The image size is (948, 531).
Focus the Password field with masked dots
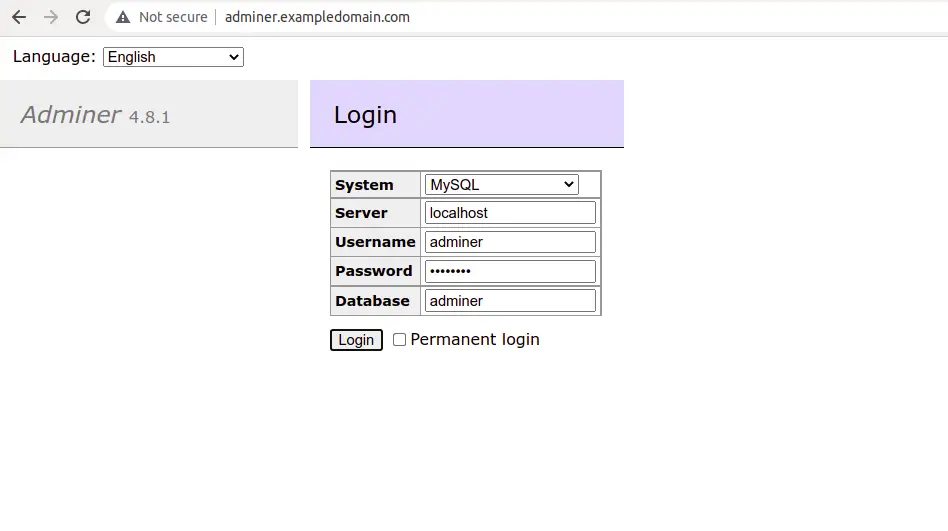tap(510, 271)
